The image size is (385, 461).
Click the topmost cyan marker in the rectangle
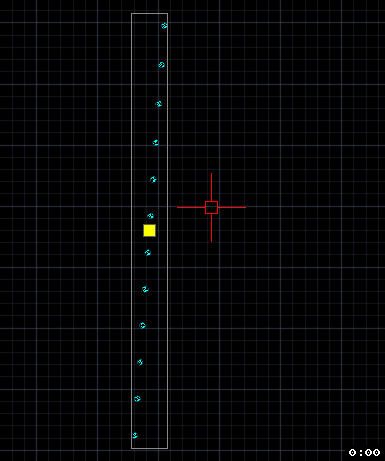tap(164, 26)
